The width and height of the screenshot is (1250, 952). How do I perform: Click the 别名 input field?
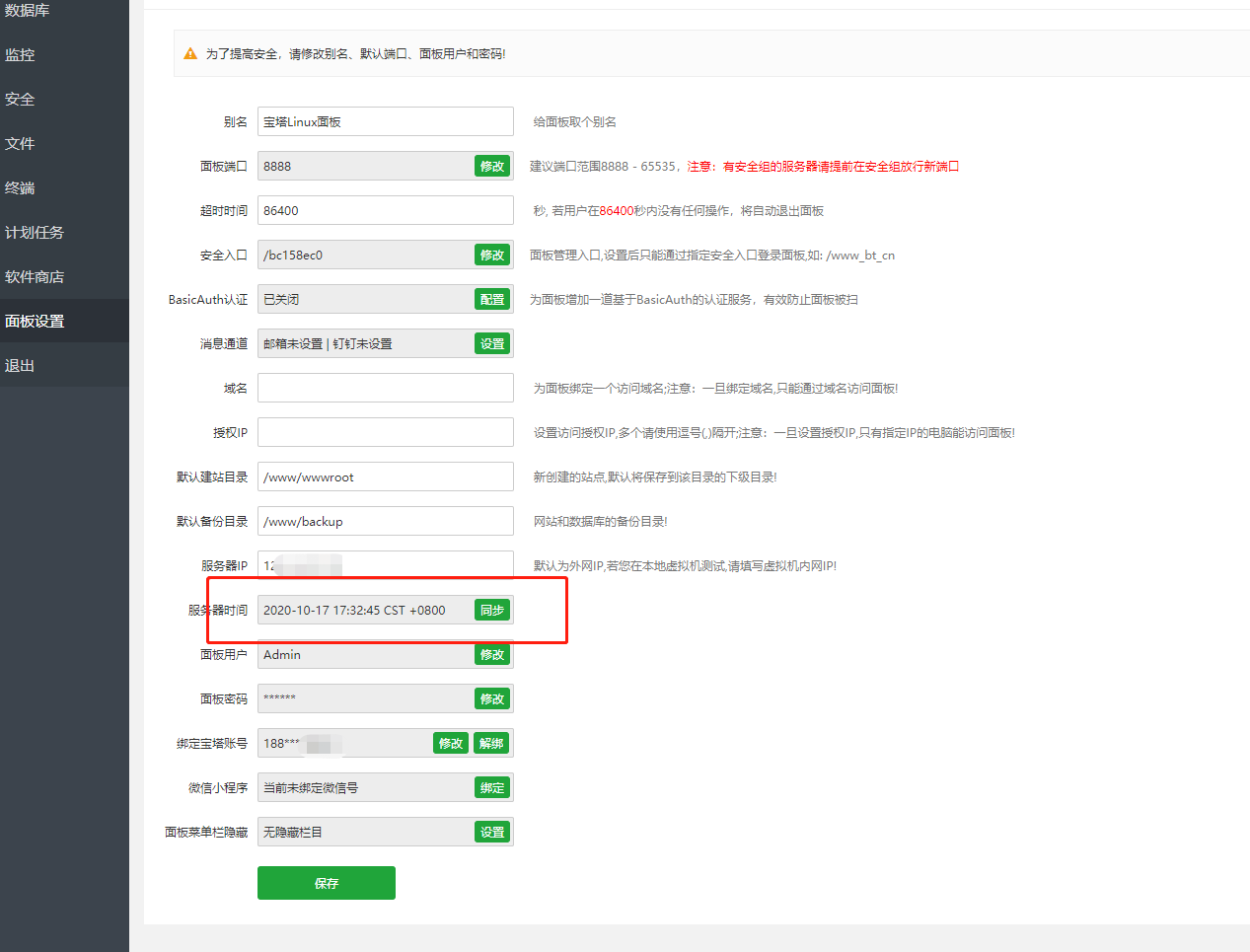[386, 121]
